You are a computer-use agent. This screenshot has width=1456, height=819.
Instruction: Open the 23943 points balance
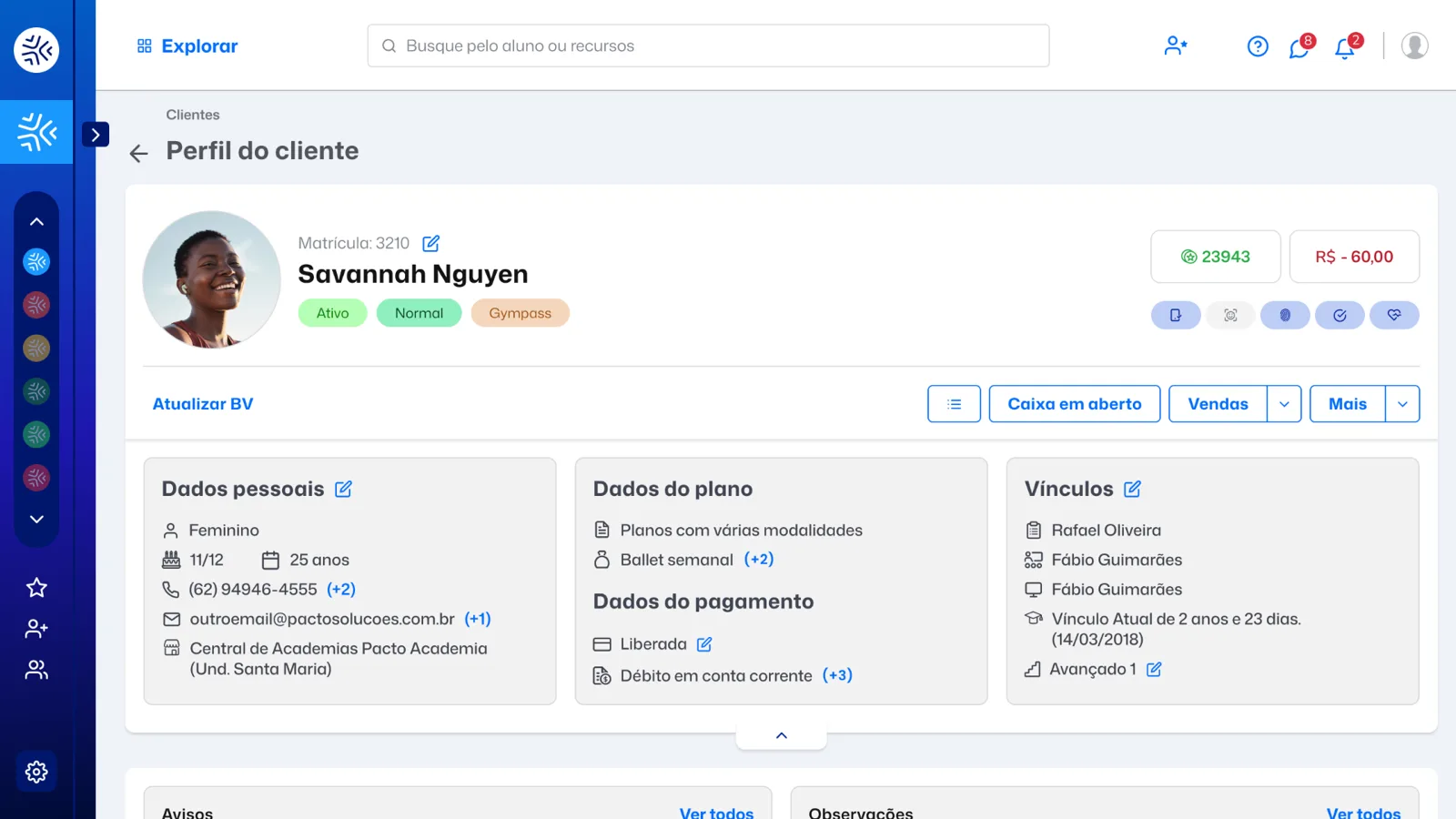point(1216,257)
